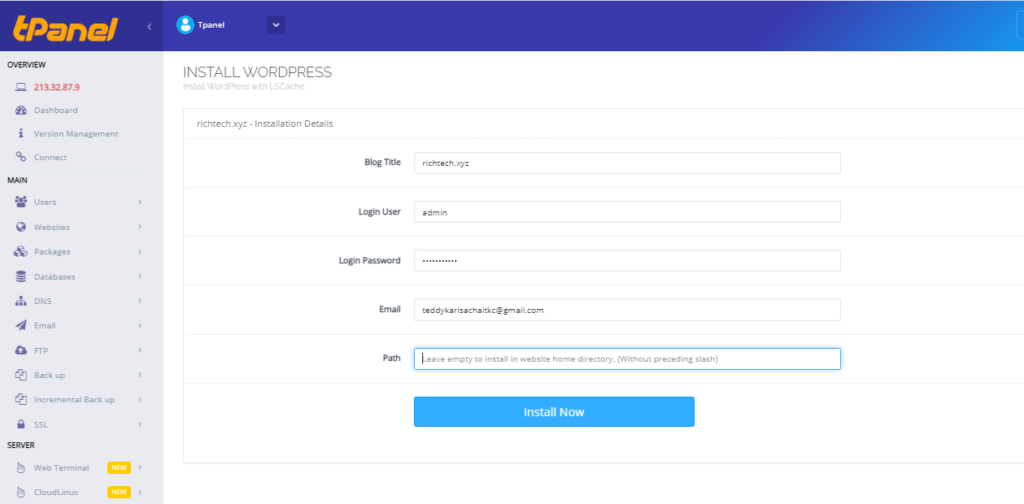Expand the Email submenu chevron
This screenshot has width=1024, height=504.
(x=140, y=325)
